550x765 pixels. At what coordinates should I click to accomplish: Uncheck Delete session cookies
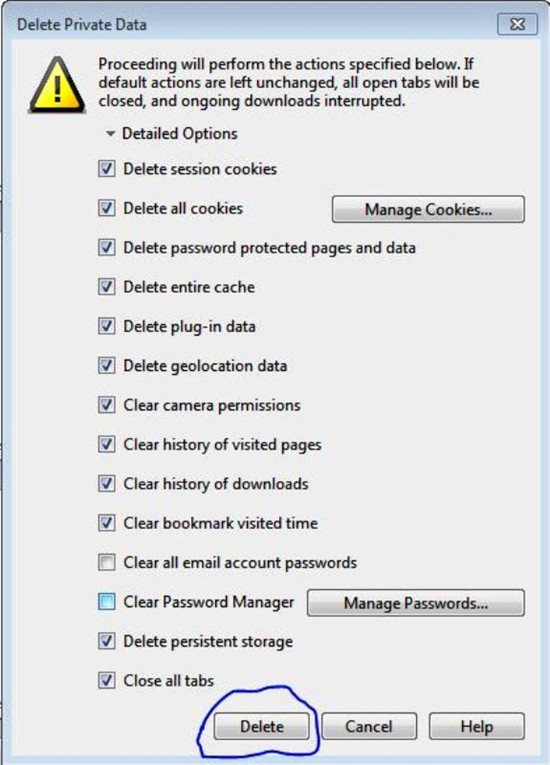click(106, 169)
